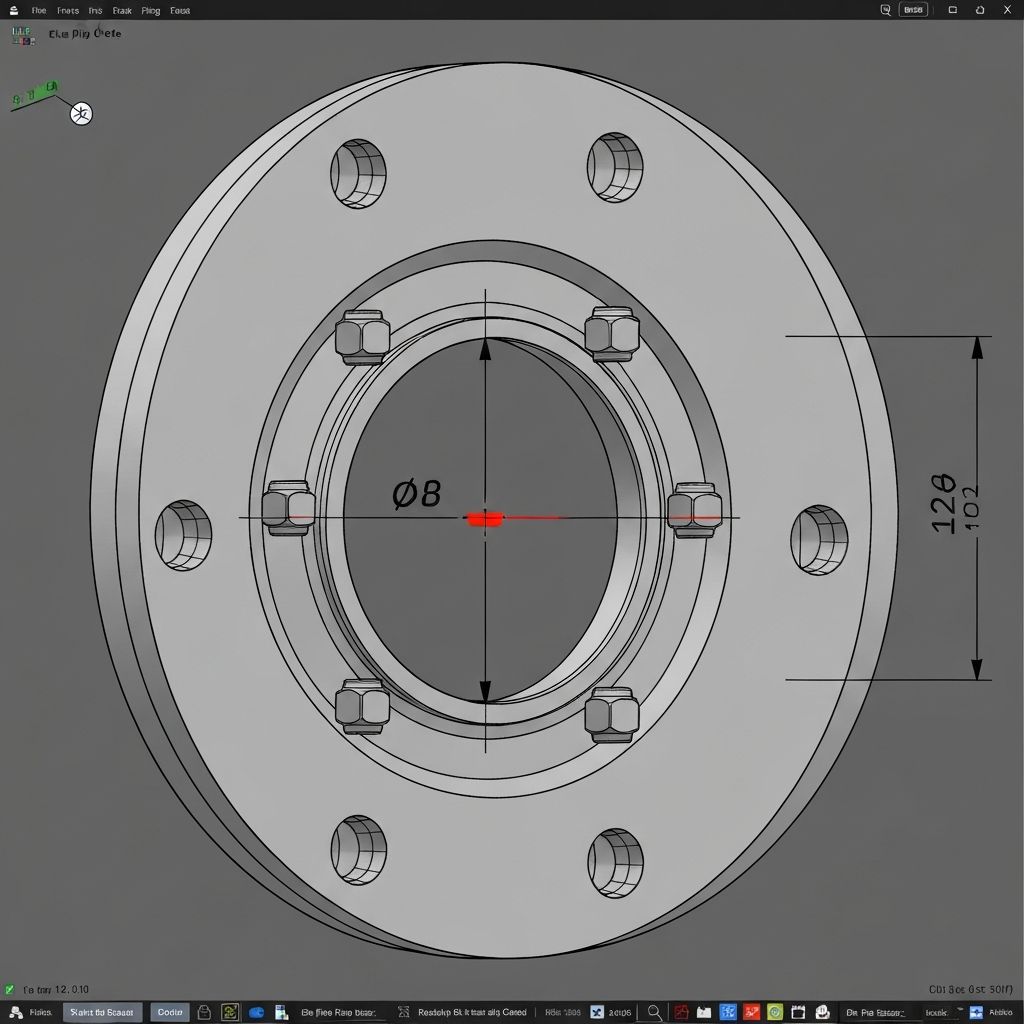Image resolution: width=1024 pixels, height=1024 pixels.
Task: Click the green circular icon in bottom bar
Action: 773,1012
